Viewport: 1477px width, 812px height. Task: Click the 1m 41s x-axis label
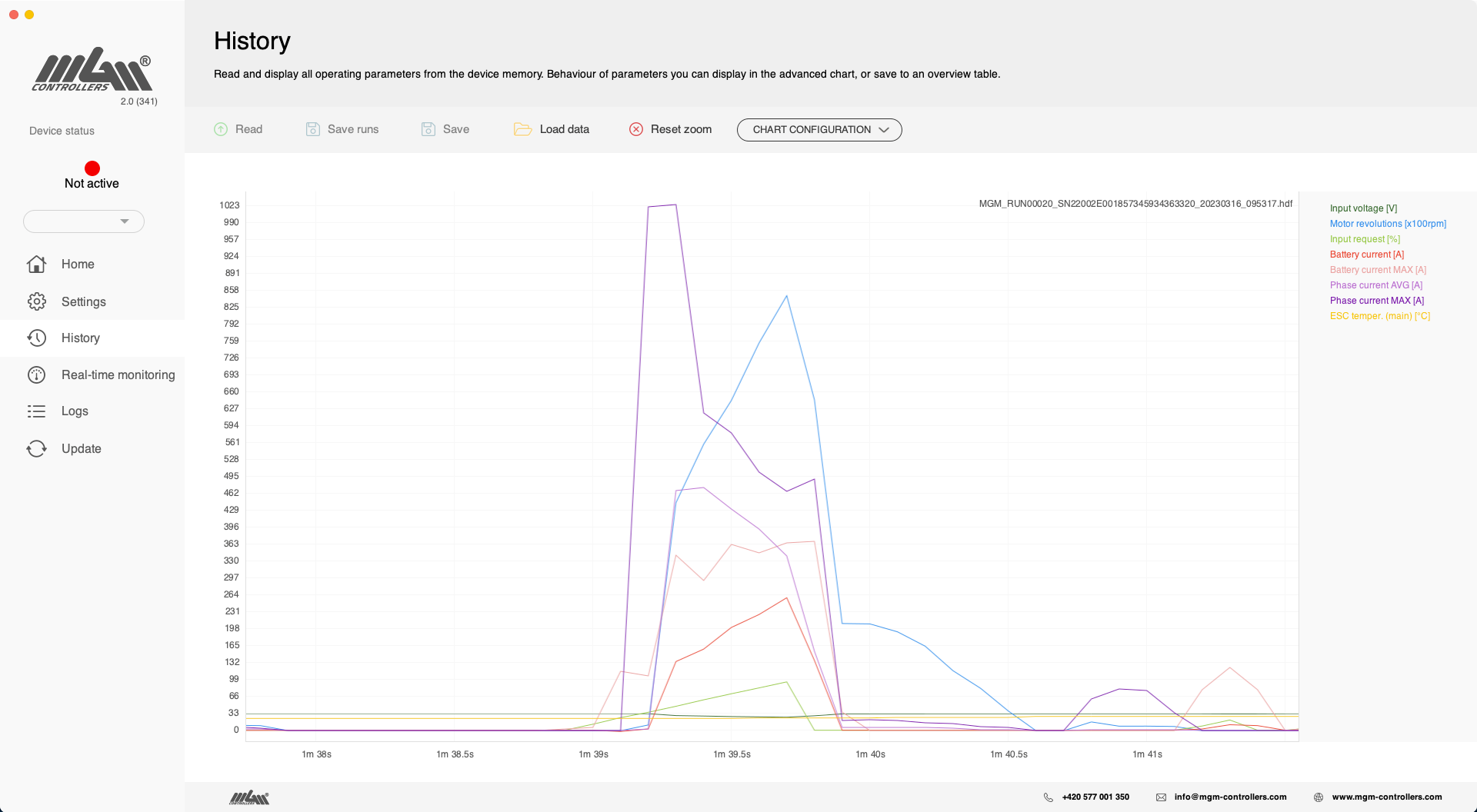pyautogui.click(x=1147, y=754)
